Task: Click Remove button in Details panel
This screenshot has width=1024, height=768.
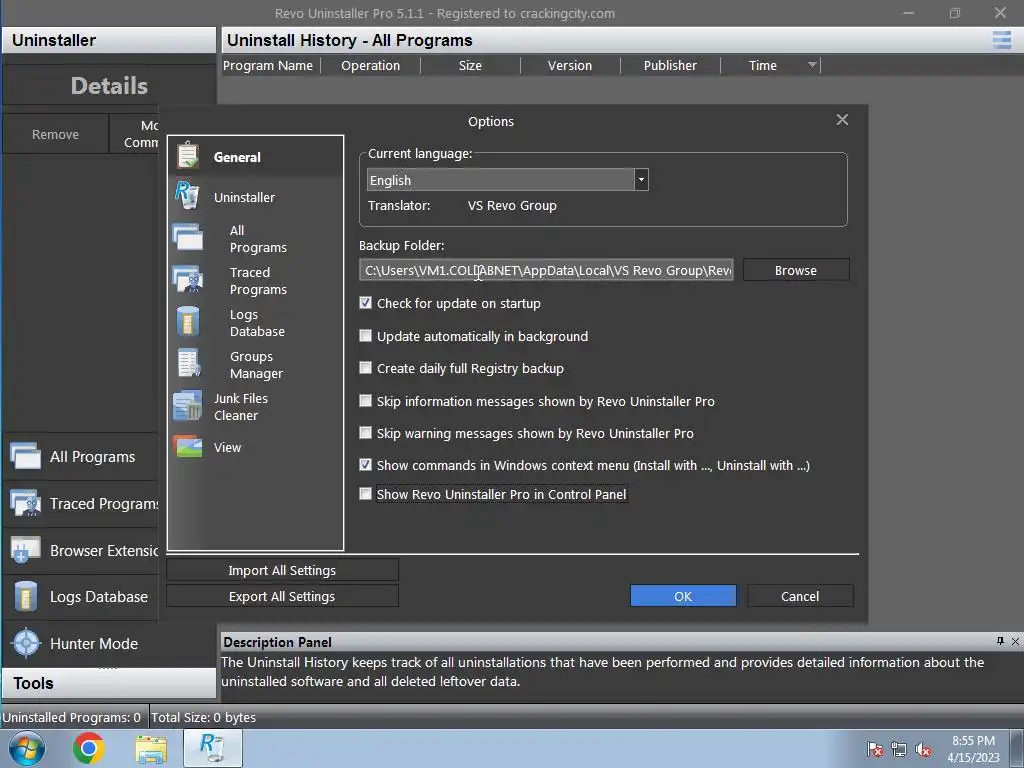Action: [x=56, y=134]
